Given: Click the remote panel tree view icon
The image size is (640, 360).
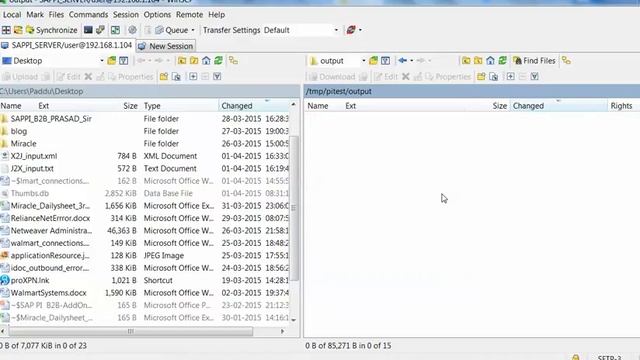Looking at the screenshot, I should click(566, 61).
